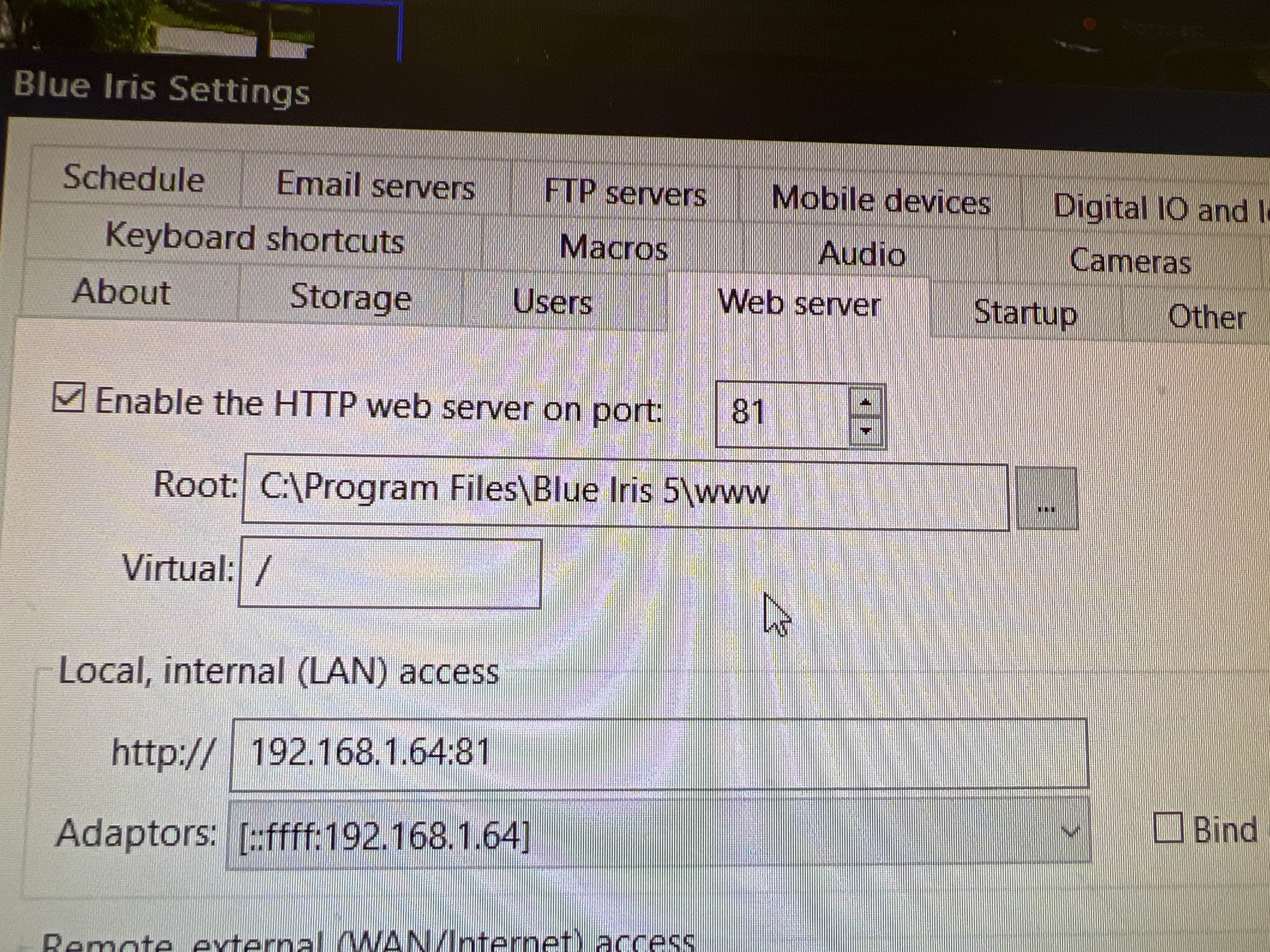
Task: Switch to the Startup tab
Action: [1025, 313]
